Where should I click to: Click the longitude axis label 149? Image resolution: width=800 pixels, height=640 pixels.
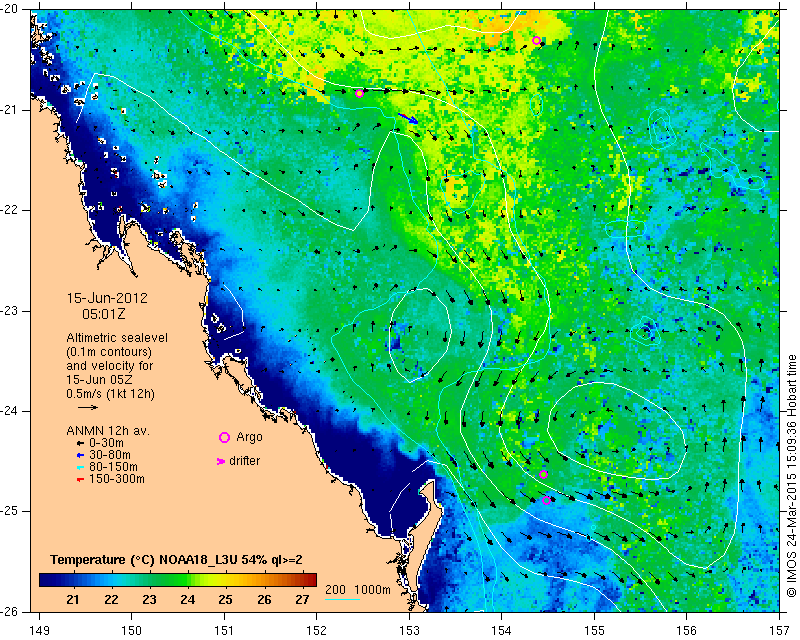tap(40, 631)
